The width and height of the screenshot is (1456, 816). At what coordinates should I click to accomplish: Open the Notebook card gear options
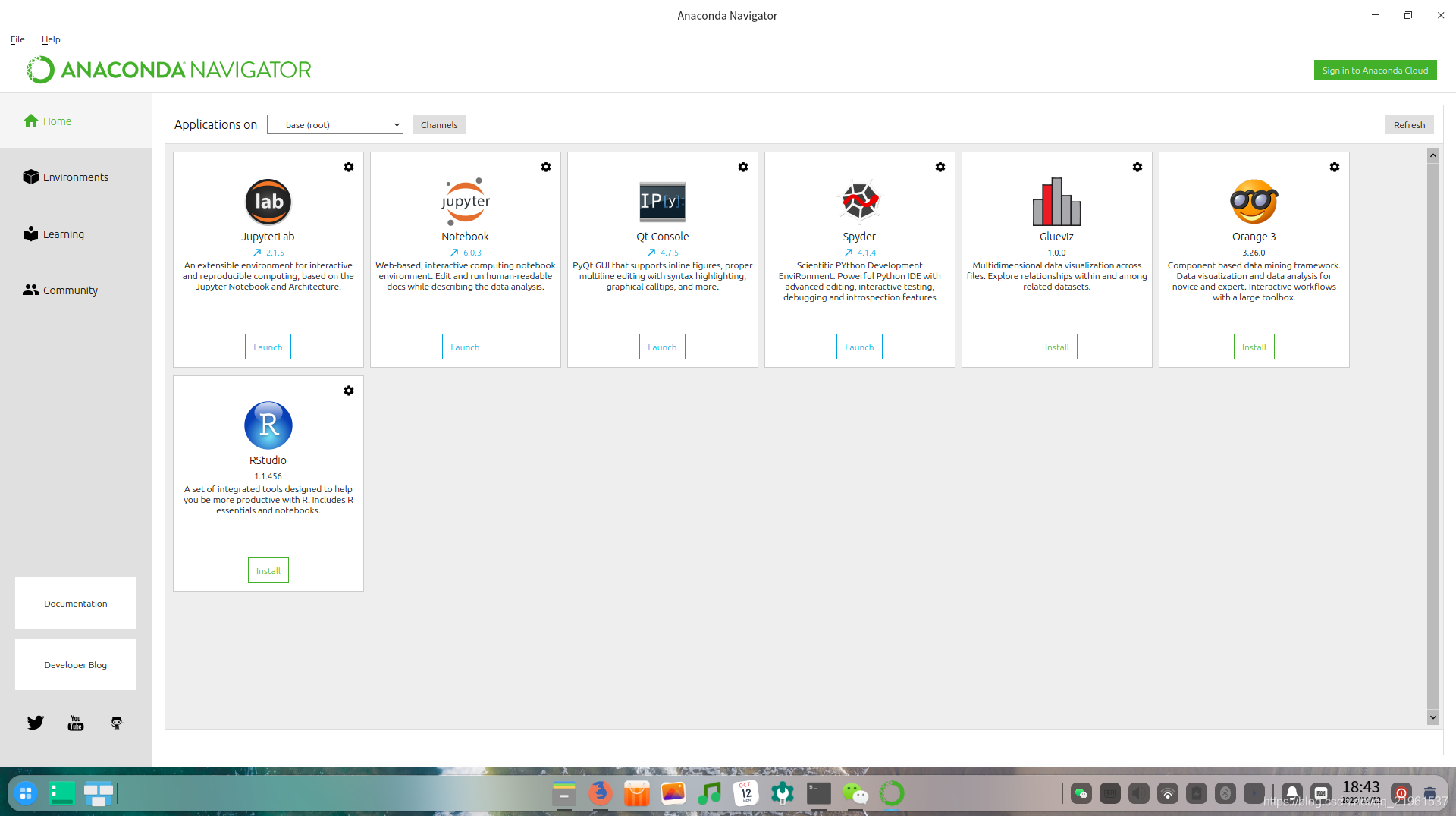[546, 167]
